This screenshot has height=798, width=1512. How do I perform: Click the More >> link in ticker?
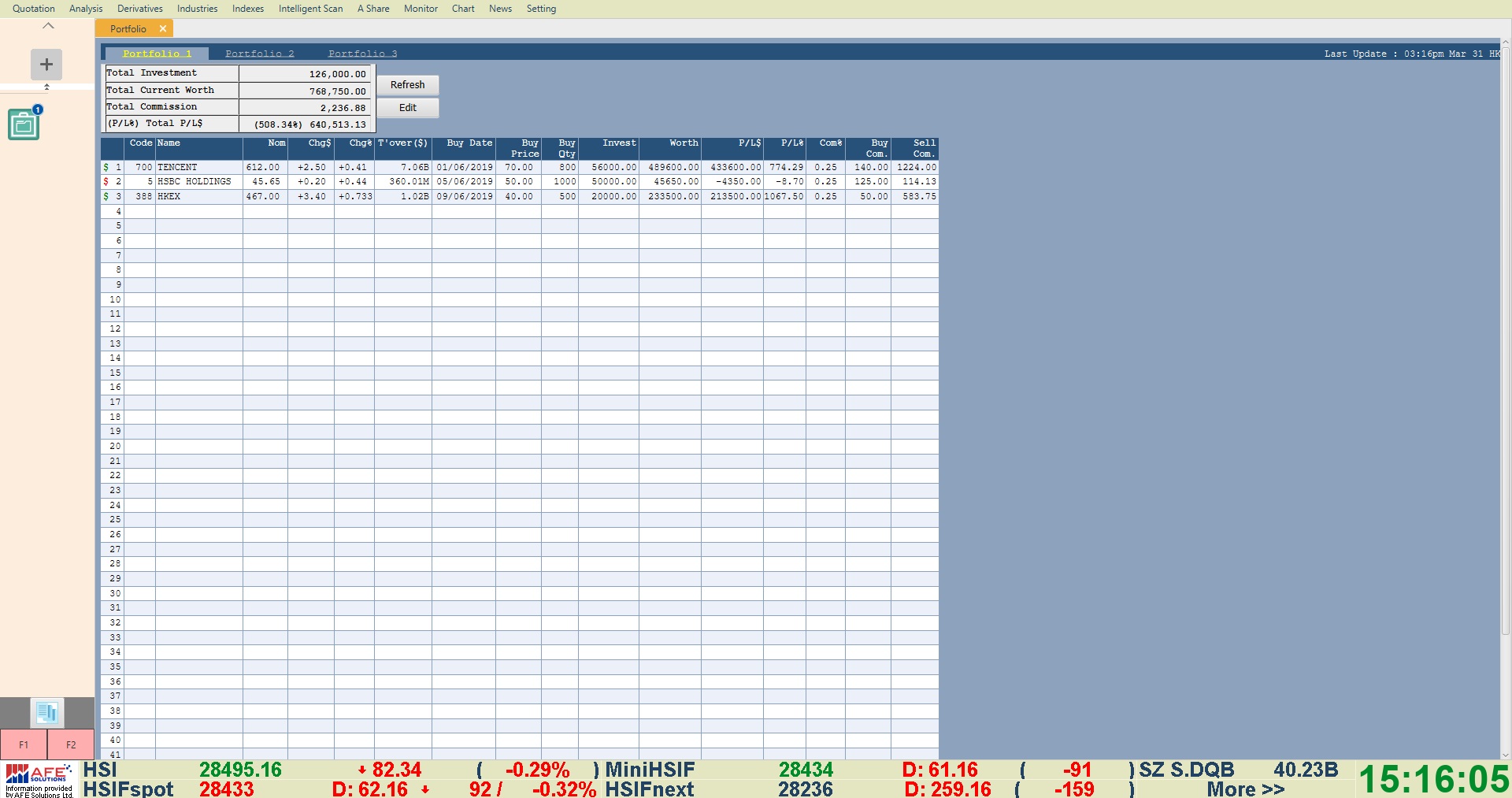(1246, 789)
